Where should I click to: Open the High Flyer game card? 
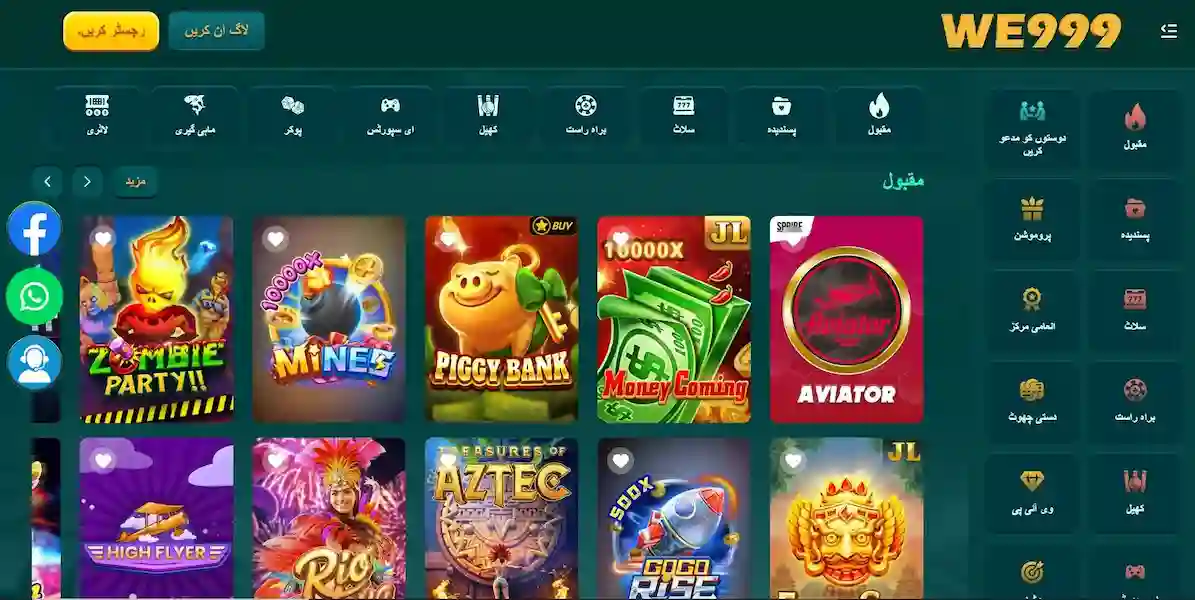[157, 518]
